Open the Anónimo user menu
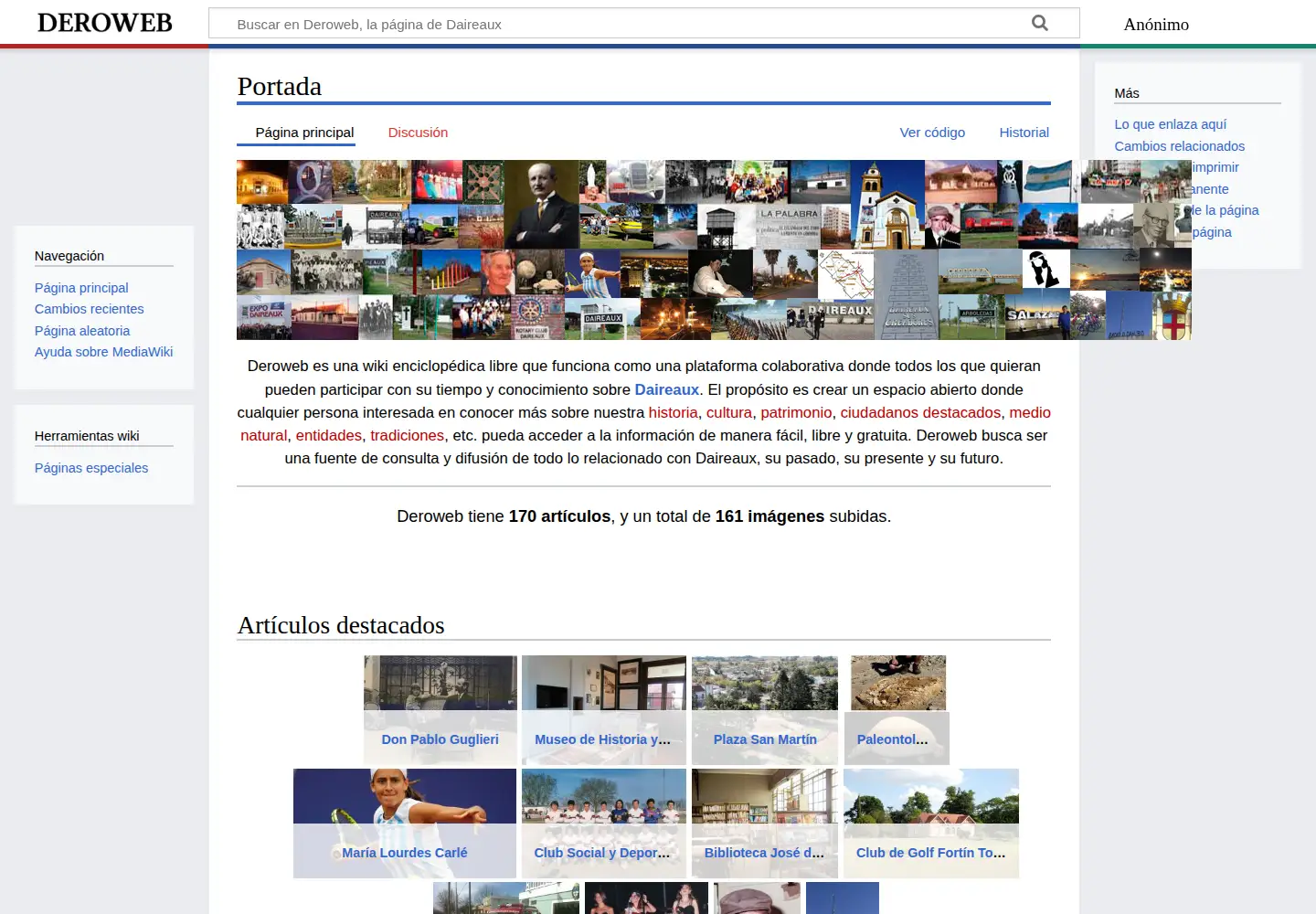Viewport: 1316px width, 914px height. coord(1156,25)
